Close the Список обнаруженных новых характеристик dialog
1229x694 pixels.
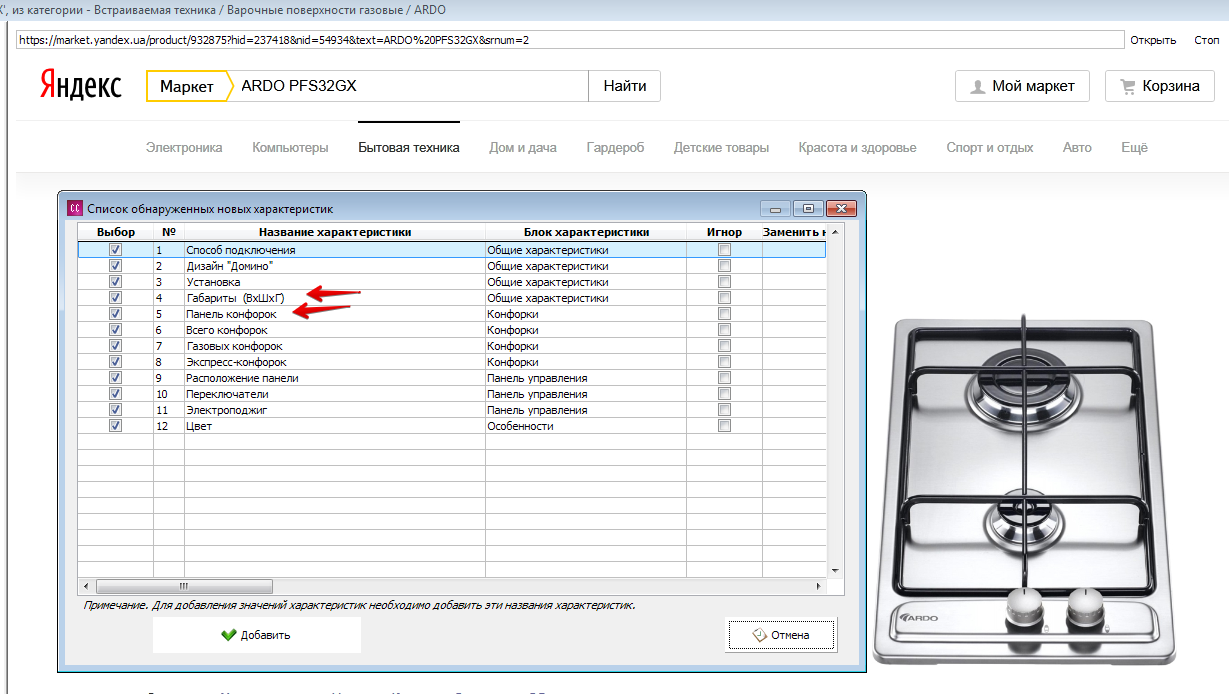coord(842,209)
